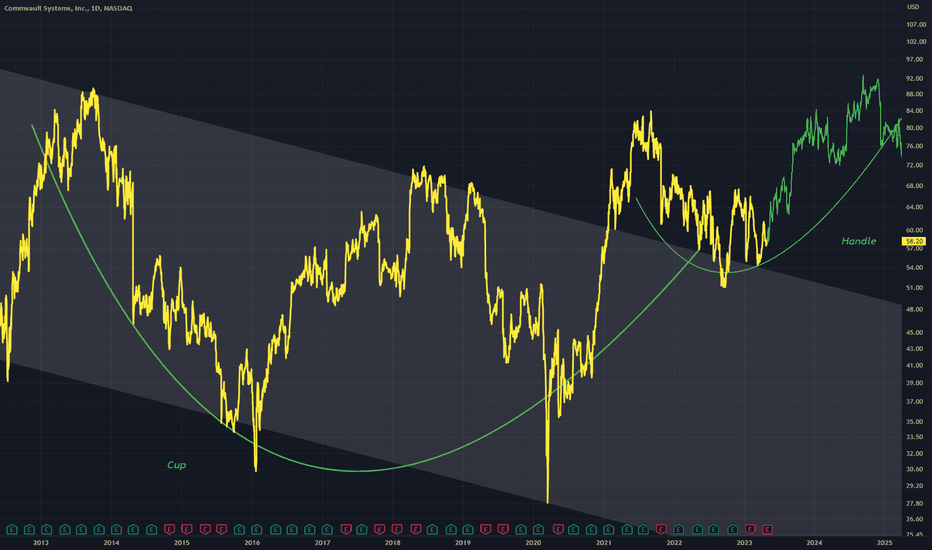Click the 84.00 price axis label
Image resolution: width=932 pixels, height=550 pixels.
click(x=916, y=111)
